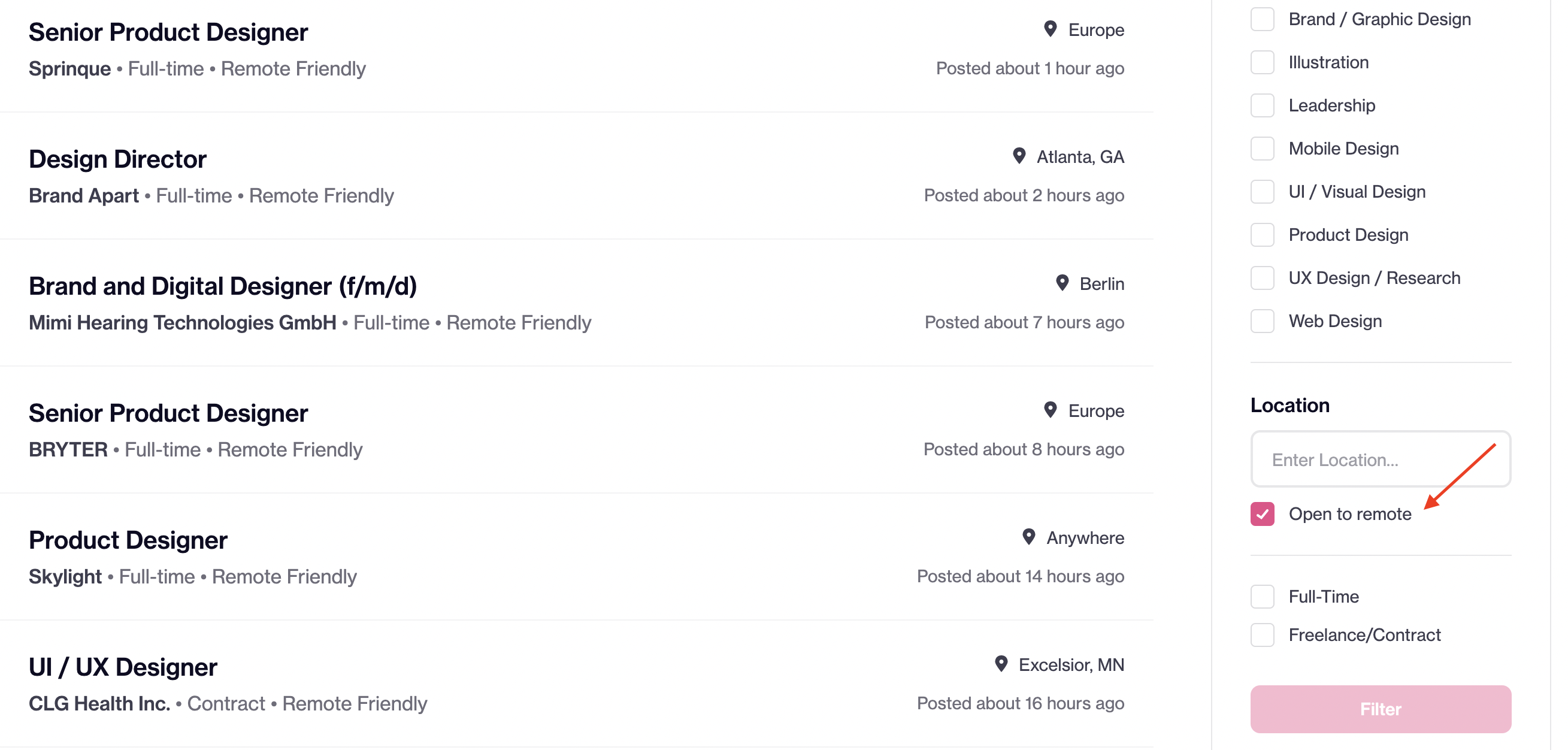Click the location pin beside Excelsior, MN
The height and width of the screenshot is (750, 1568).
(x=1001, y=664)
